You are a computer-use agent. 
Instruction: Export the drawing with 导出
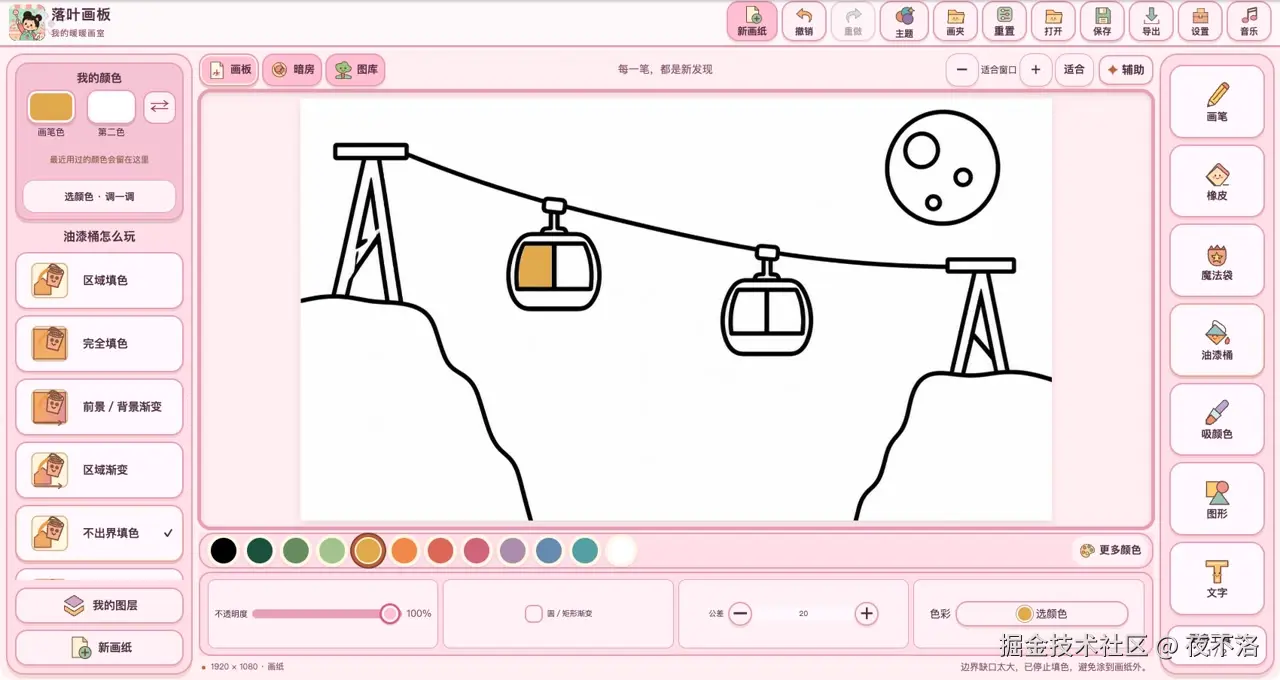(1151, 21)
